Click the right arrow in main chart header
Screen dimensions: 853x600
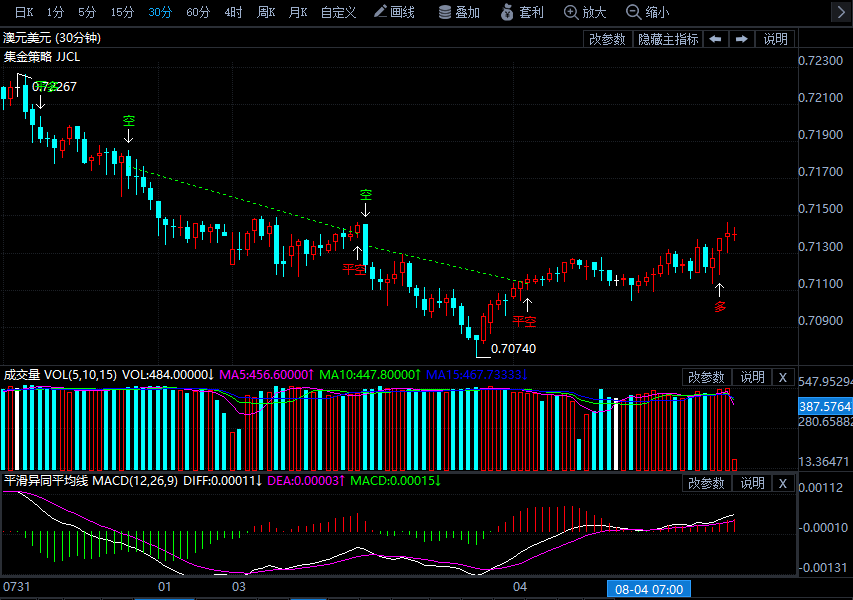tap(741, 39)
